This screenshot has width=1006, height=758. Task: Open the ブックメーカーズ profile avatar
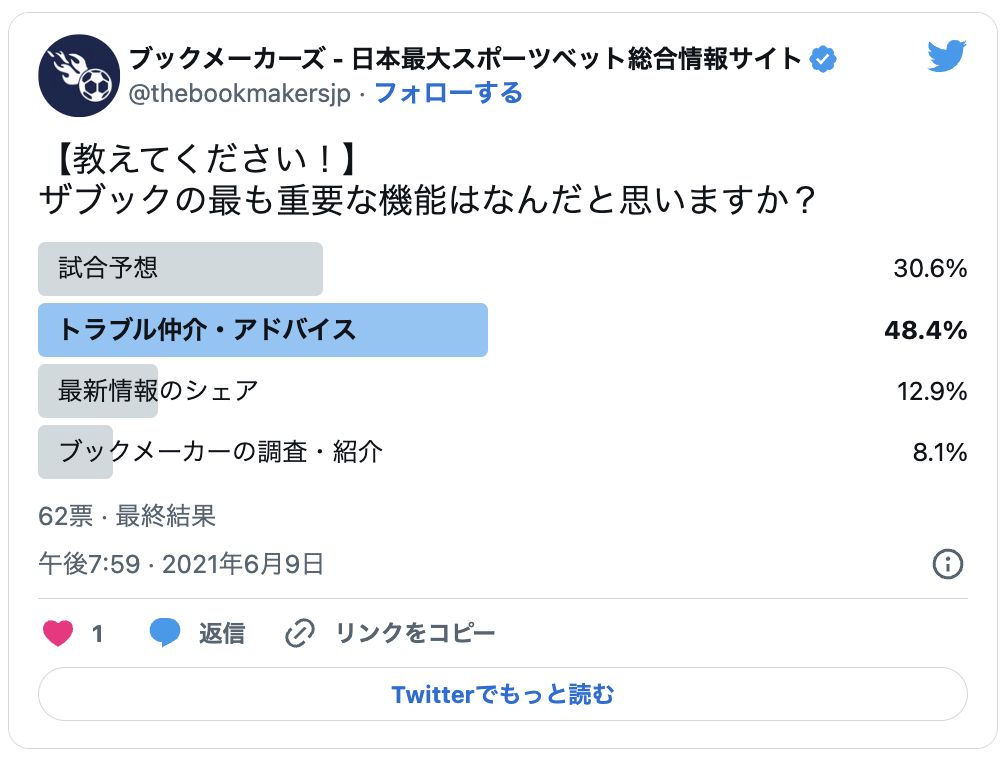tap(79, 76)
